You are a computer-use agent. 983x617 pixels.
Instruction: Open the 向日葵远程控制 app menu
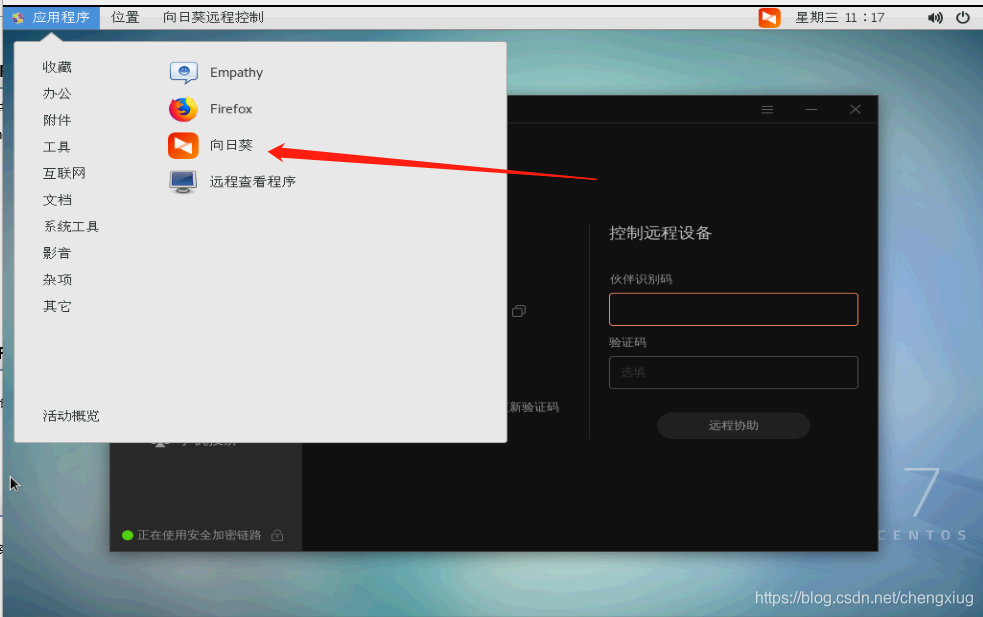pos(213,18)
